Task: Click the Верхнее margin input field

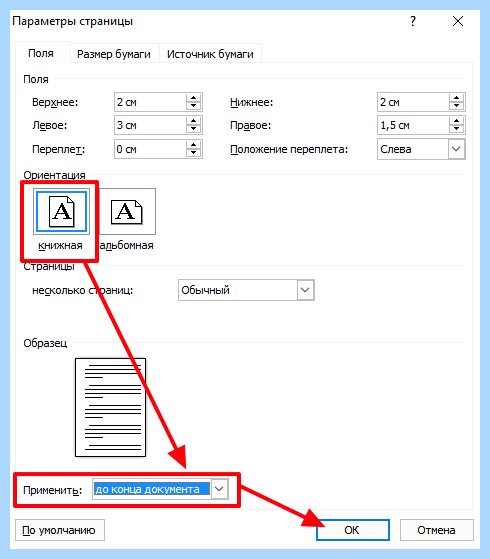Action: coord(150,102)
